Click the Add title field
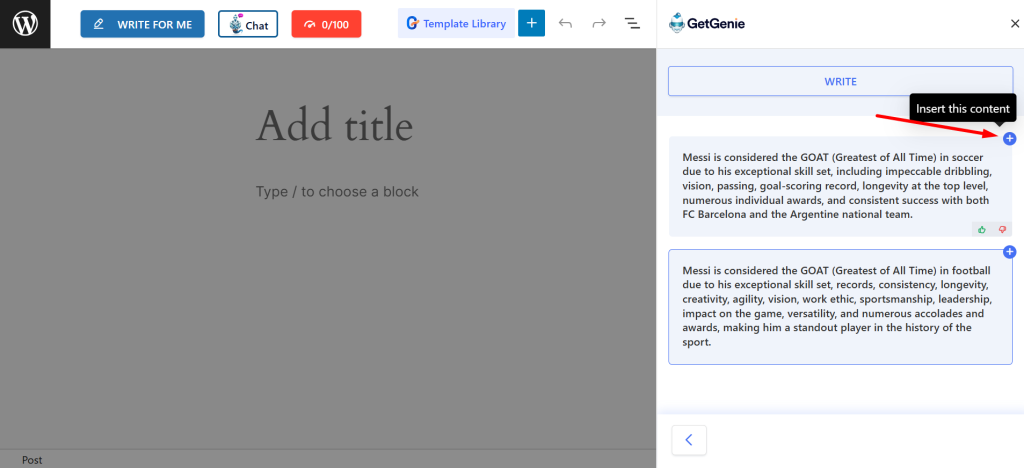Viewport: 1024px width, 468px height. coord(335,127)
